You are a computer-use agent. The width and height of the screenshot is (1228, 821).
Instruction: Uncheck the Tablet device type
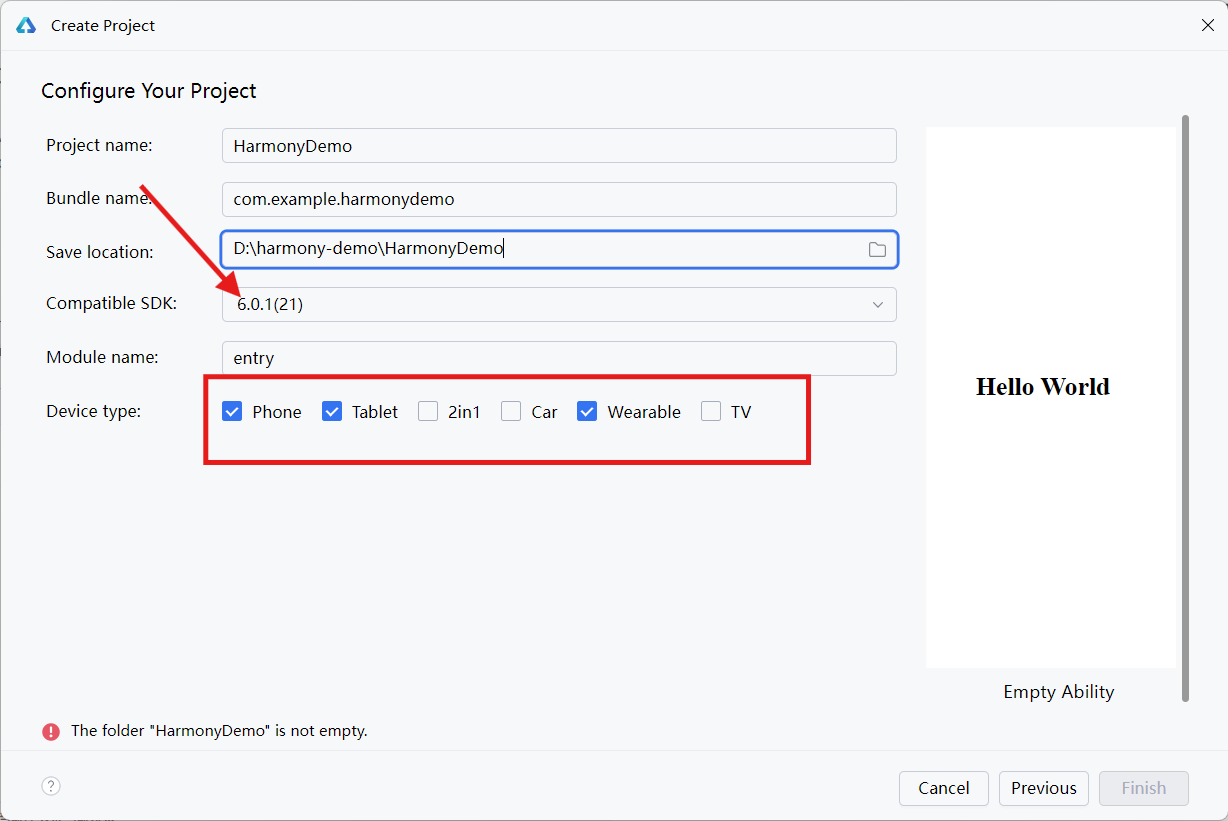click(332, 411)
